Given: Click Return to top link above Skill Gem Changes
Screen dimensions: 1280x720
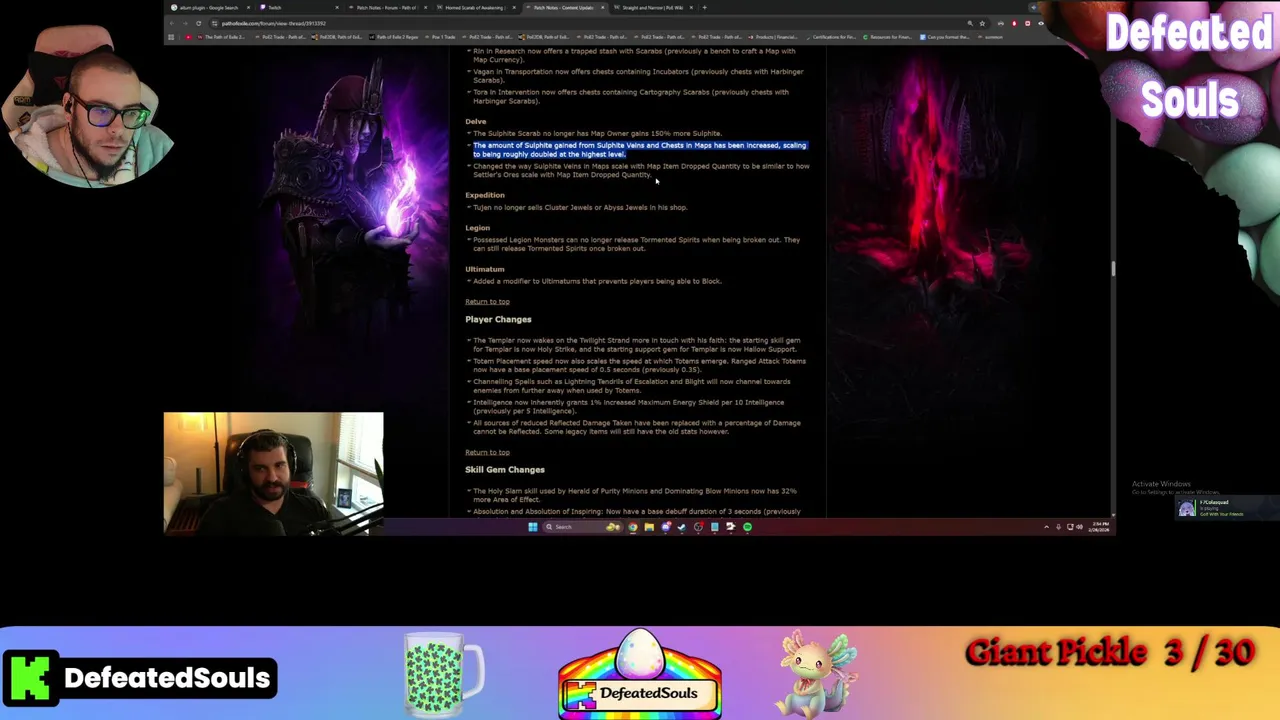Looking at the screenshot, I should point(487,452).
